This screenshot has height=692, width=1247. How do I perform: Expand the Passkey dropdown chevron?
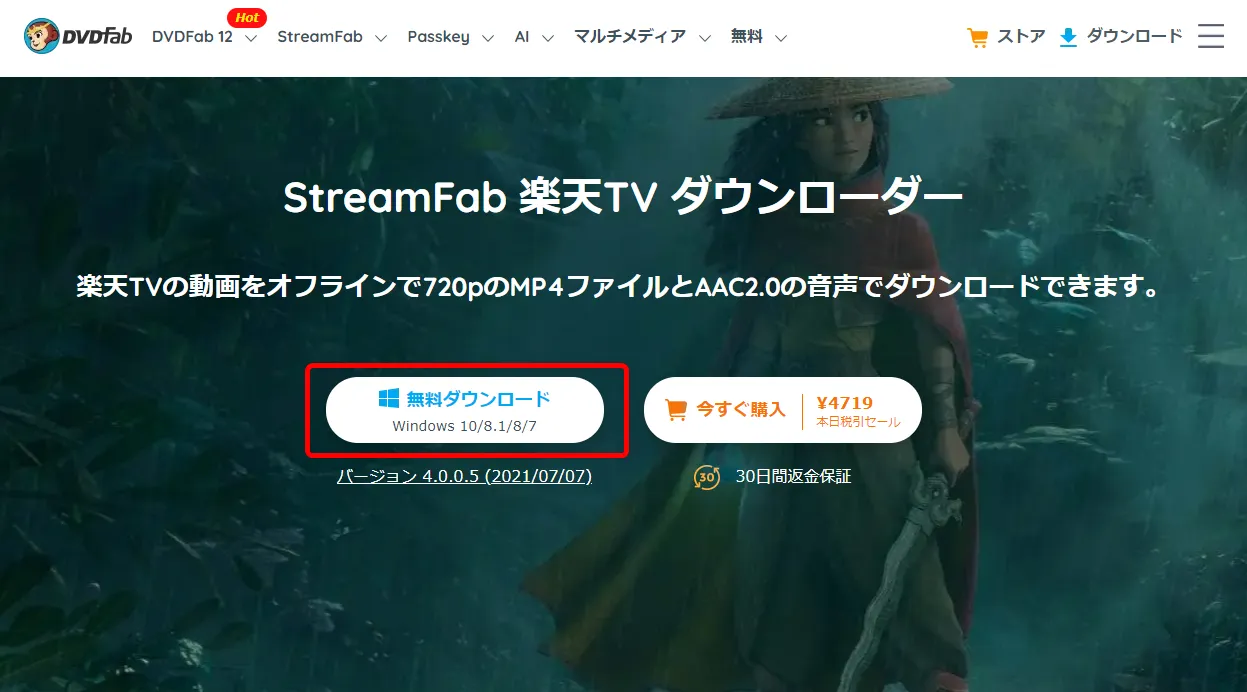click(x=488, y=38)
